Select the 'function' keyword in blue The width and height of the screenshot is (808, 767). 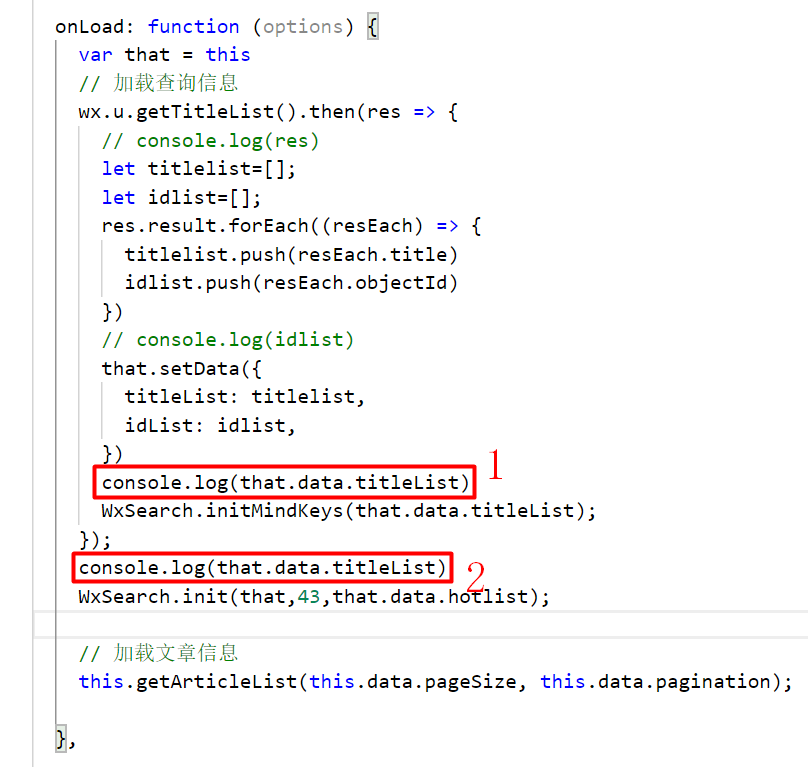193,26
